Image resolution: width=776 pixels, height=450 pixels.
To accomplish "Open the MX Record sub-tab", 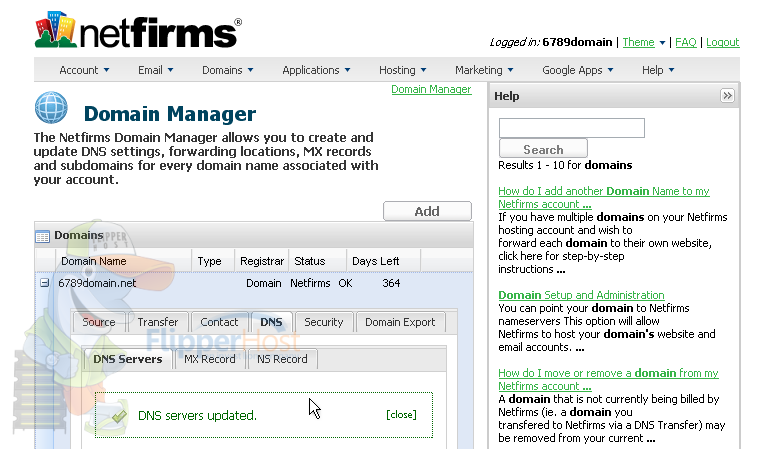I will point(210,359).
